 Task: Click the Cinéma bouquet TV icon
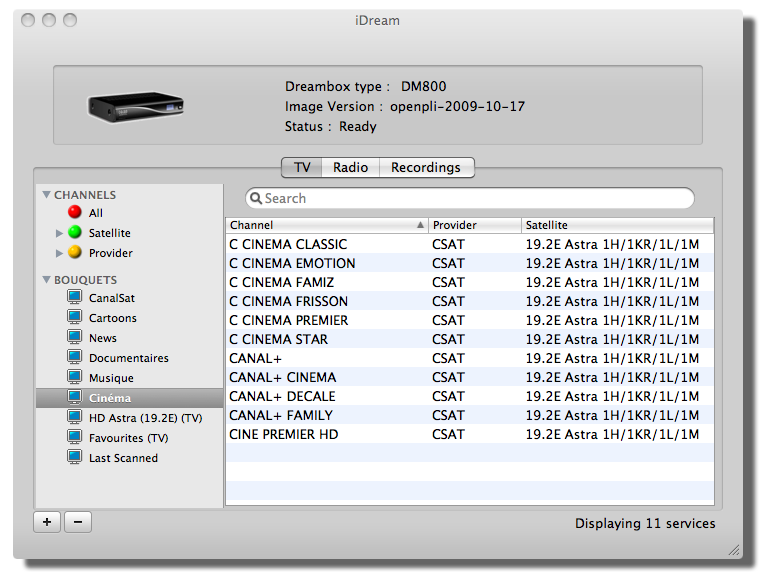(74, 397)
